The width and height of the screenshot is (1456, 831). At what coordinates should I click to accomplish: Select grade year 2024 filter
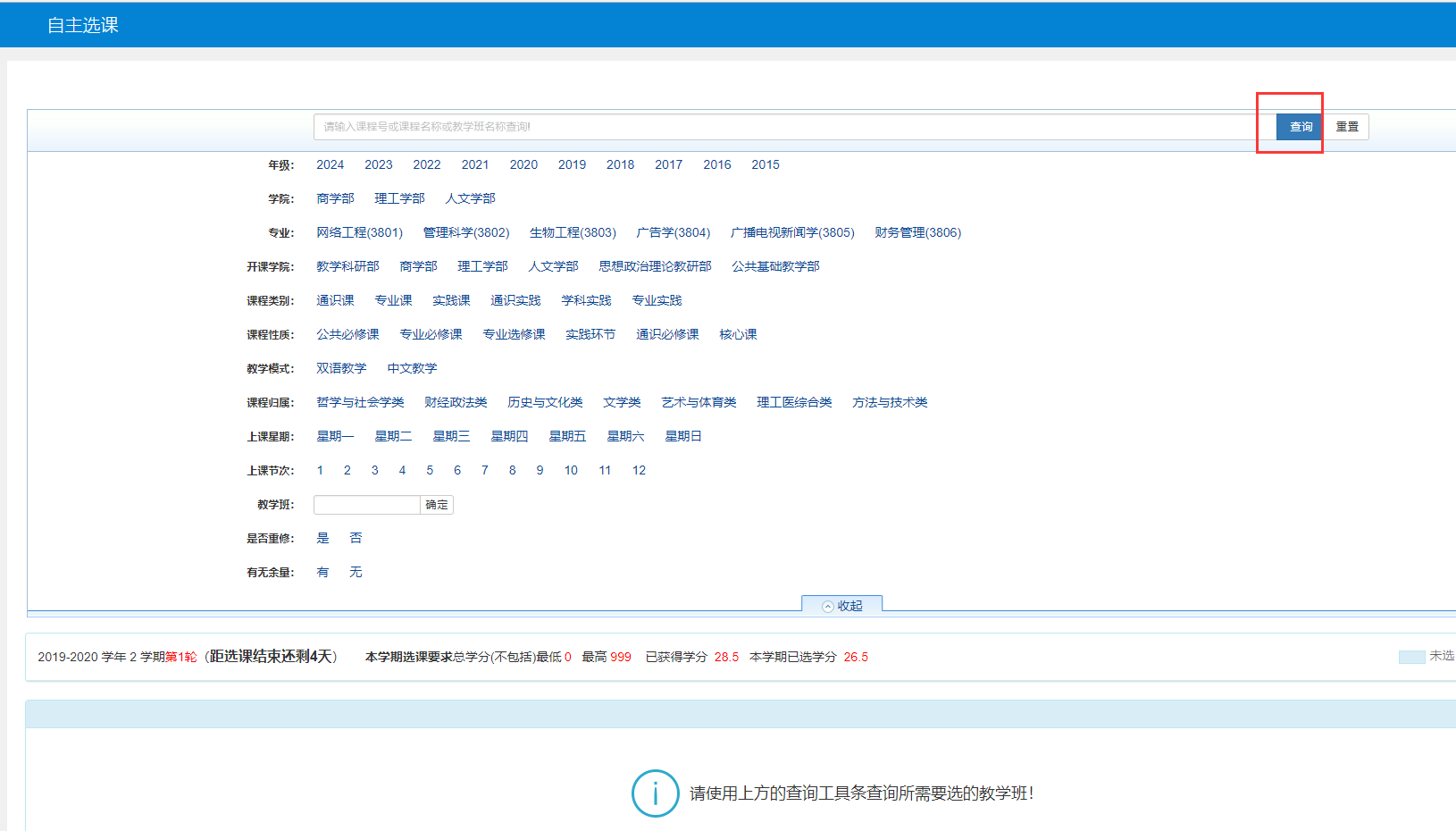pos(330,164)
